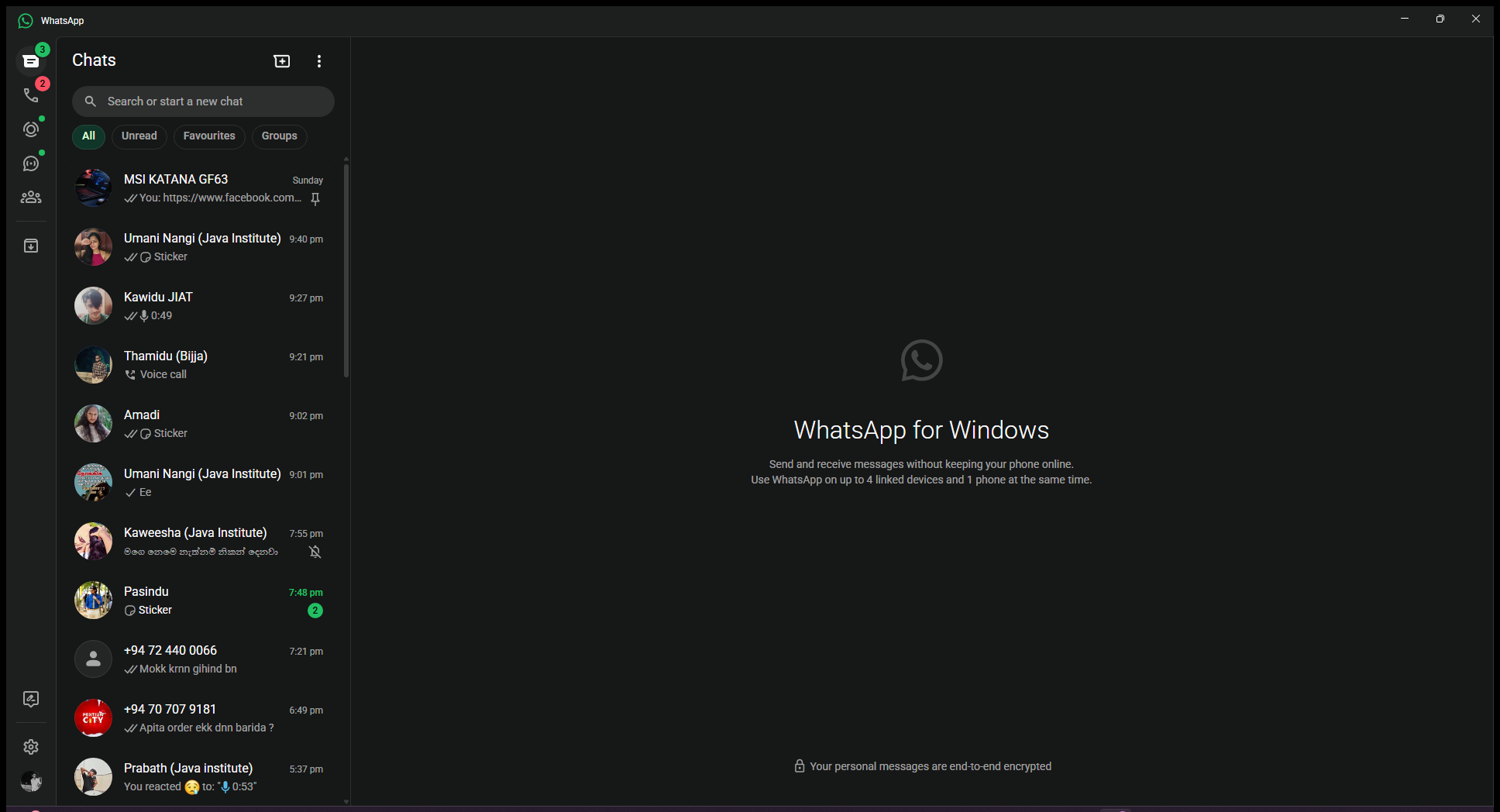The height and width of the screenshot is (812, 1500).
Task: Click Amadi profile picture
Action: [x=93, y=424]
